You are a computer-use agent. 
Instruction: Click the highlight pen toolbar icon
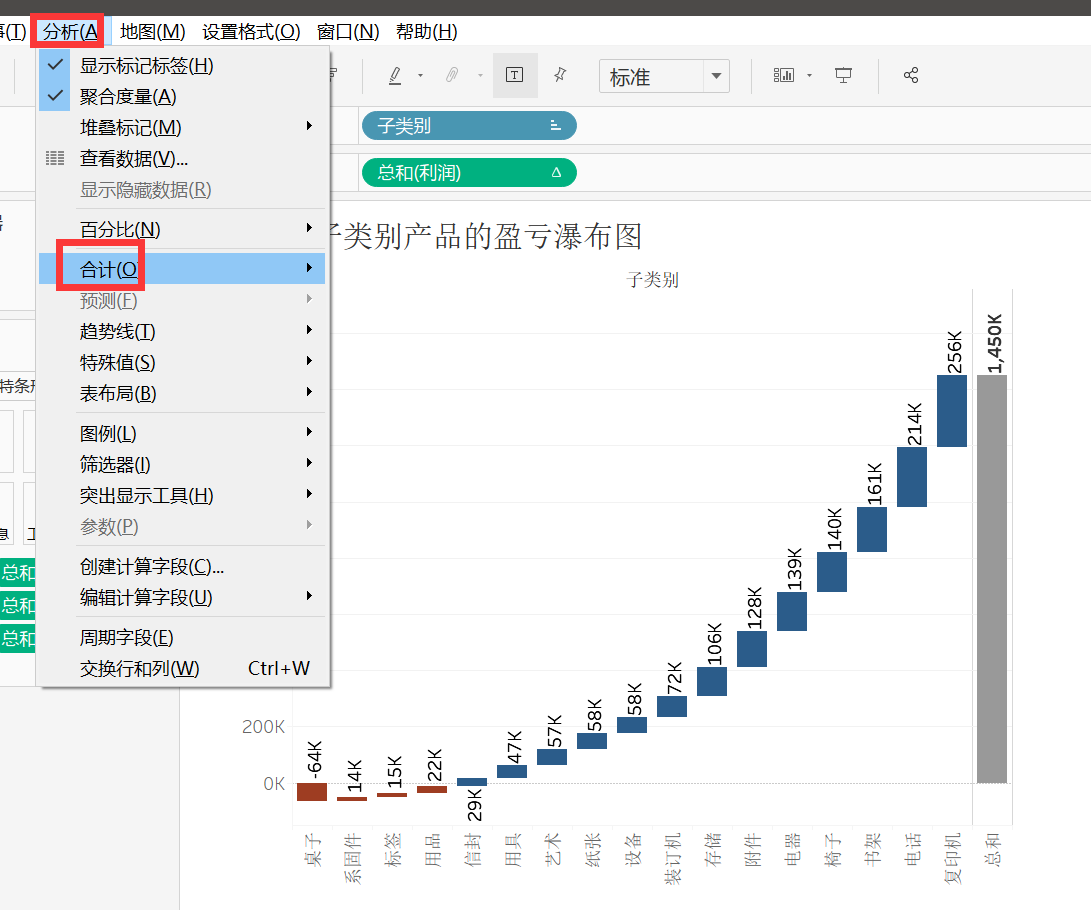point(395,75)
